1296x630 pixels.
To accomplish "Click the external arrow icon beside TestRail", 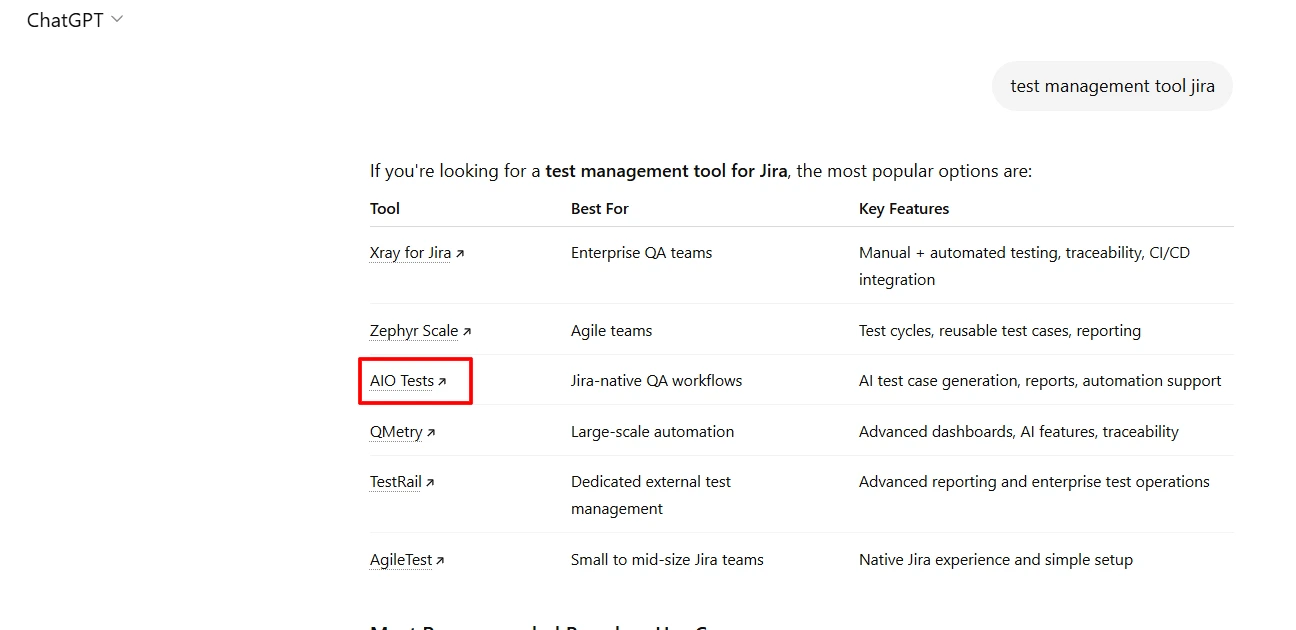I will point(429,483).
